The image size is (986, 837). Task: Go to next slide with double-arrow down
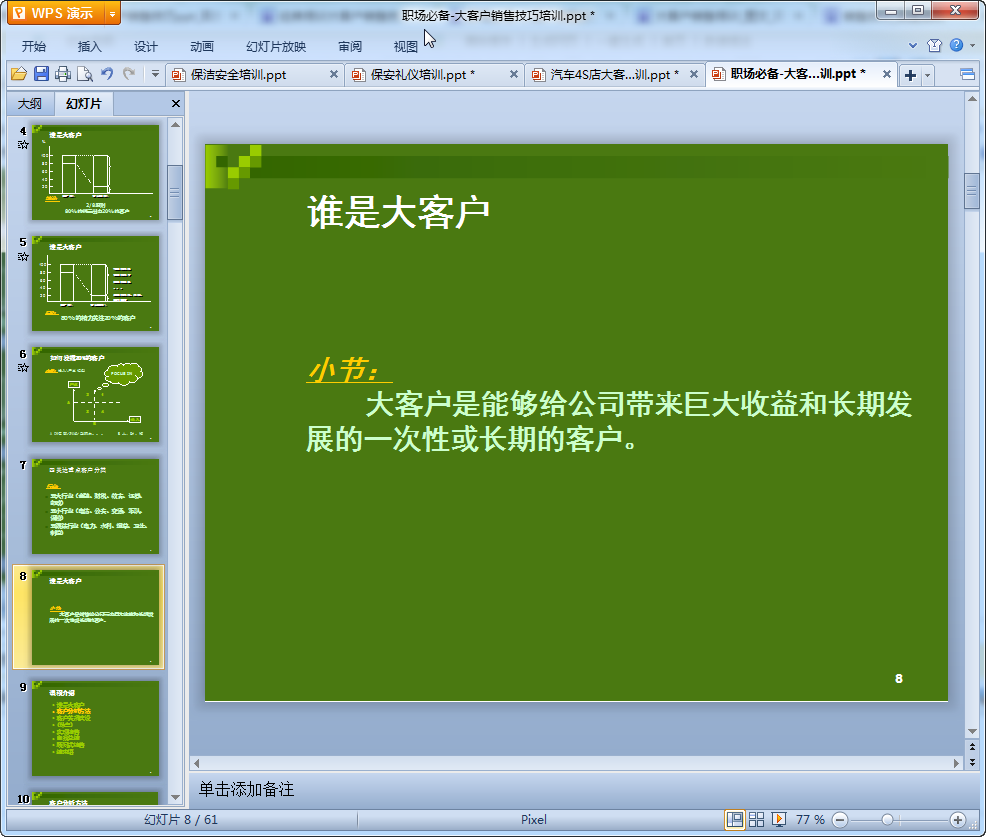[972, 762]
